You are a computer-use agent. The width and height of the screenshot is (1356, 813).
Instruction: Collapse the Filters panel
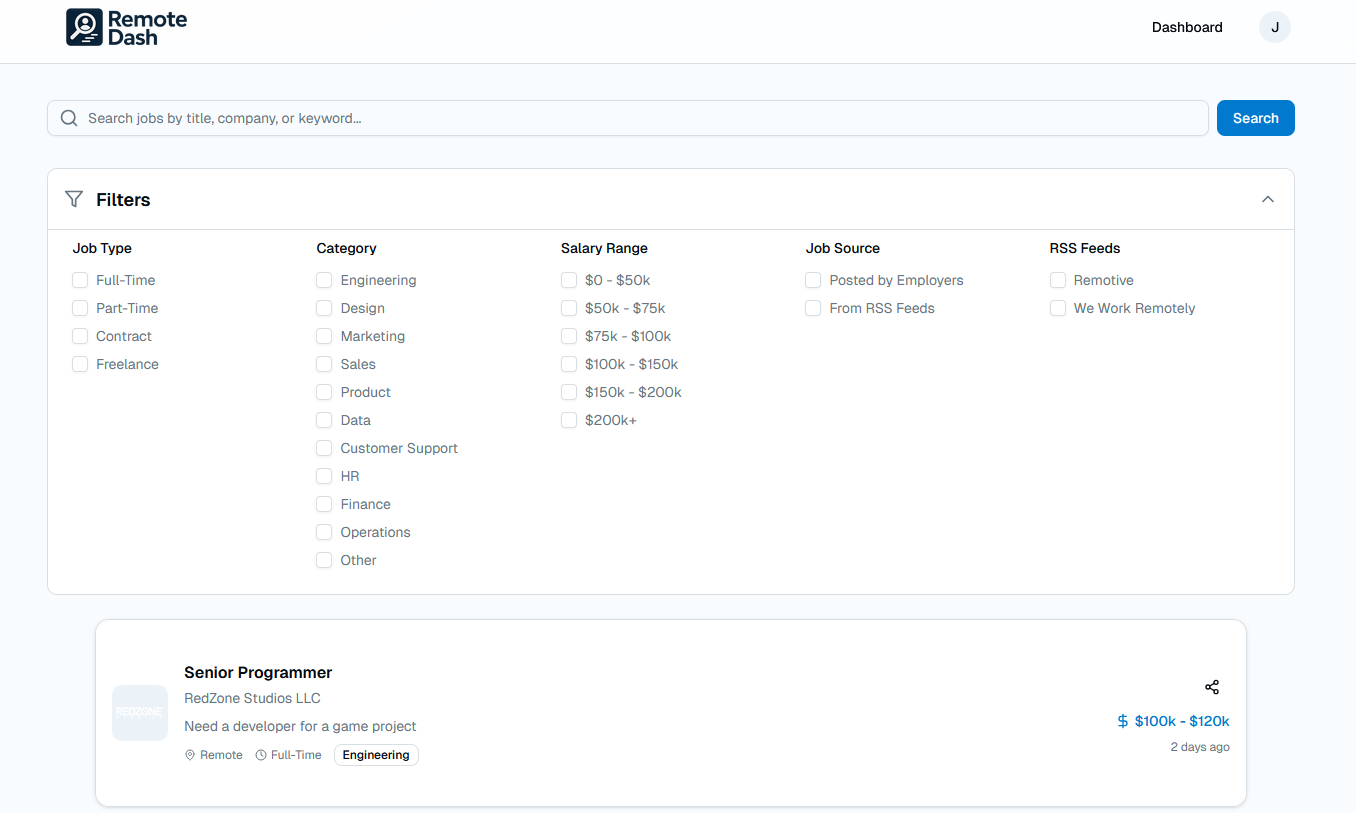[1268, 199]
